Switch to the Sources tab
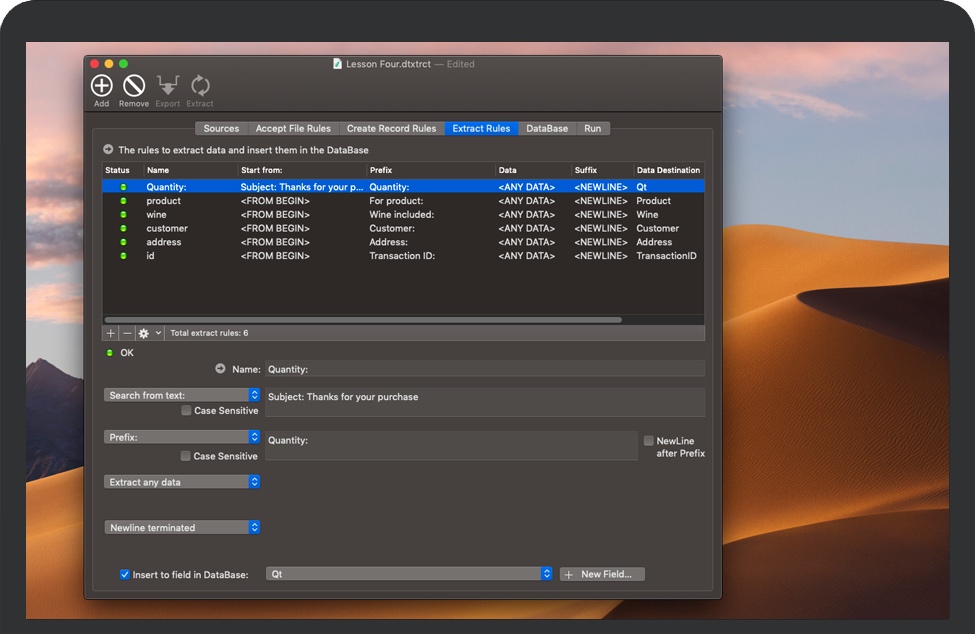The image size is (975, 634). tap(221, 128)
